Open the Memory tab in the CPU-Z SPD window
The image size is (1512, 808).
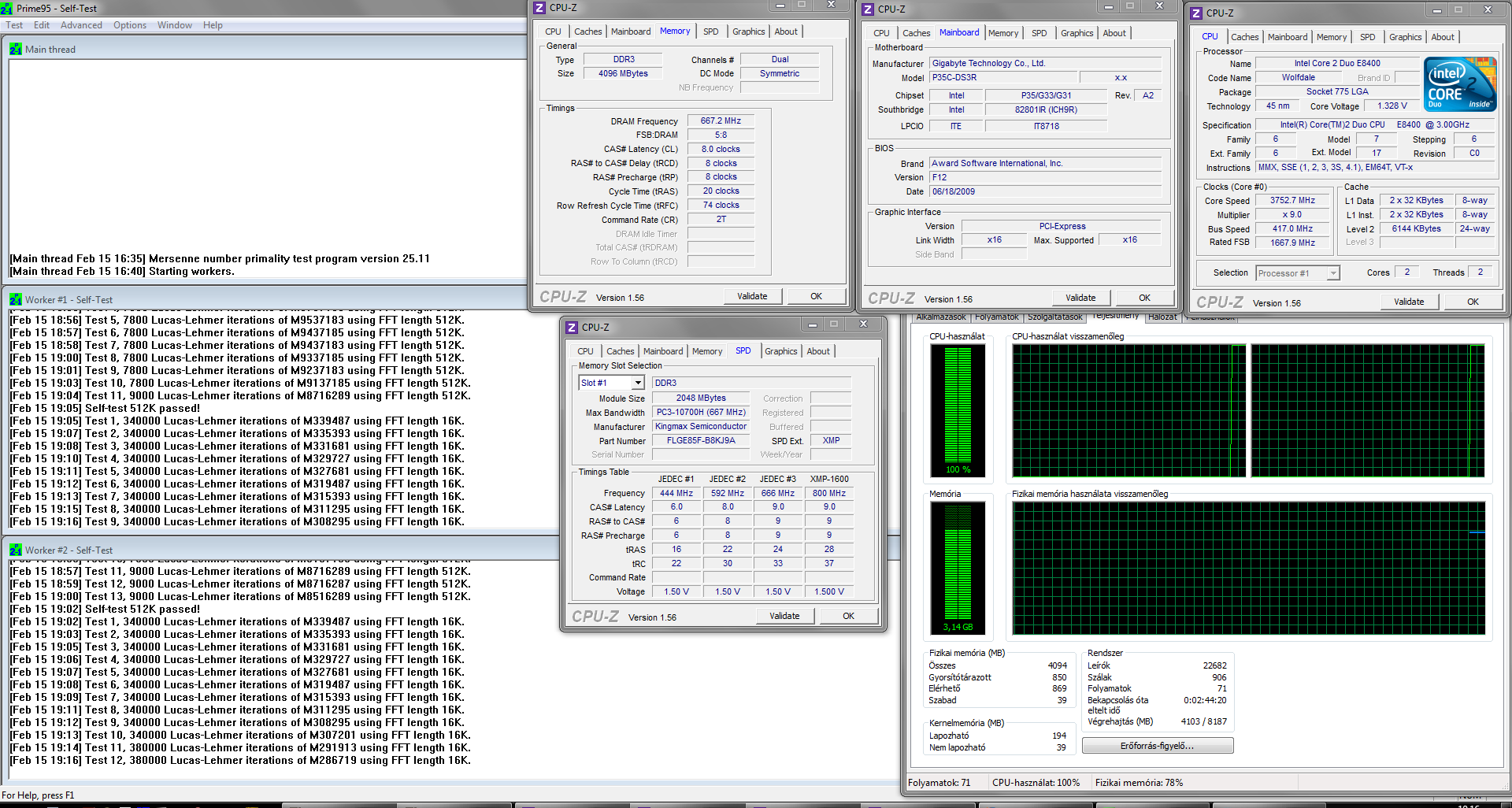click(x=707, y=351)
